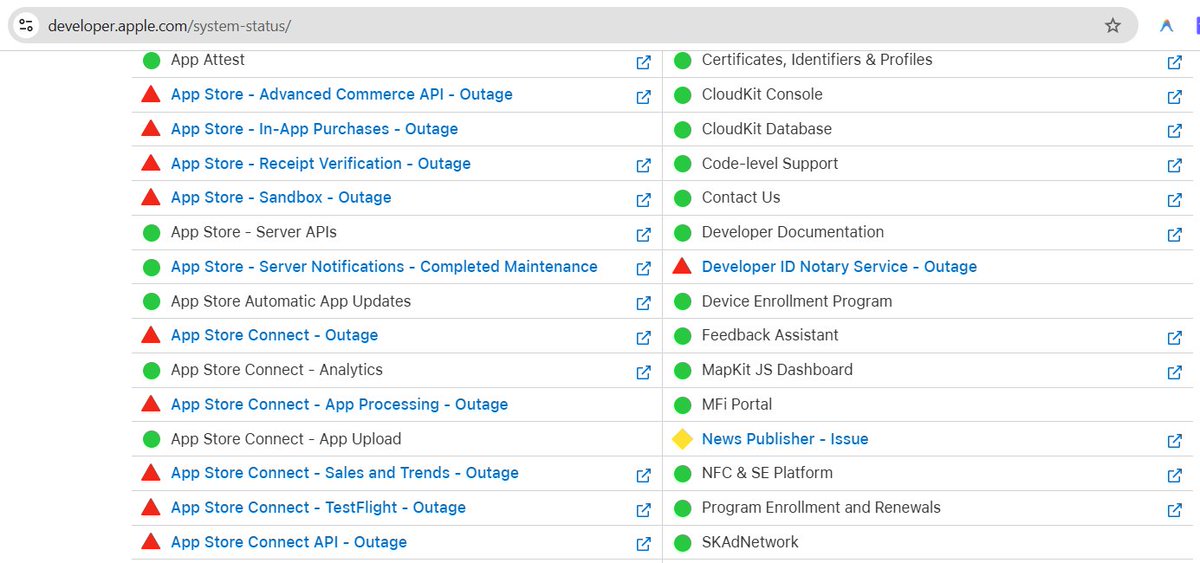Open external link icon for Automatic App Updates
Image resolution: width=1200 pixels, height=563 pixels.
[644, 303]
